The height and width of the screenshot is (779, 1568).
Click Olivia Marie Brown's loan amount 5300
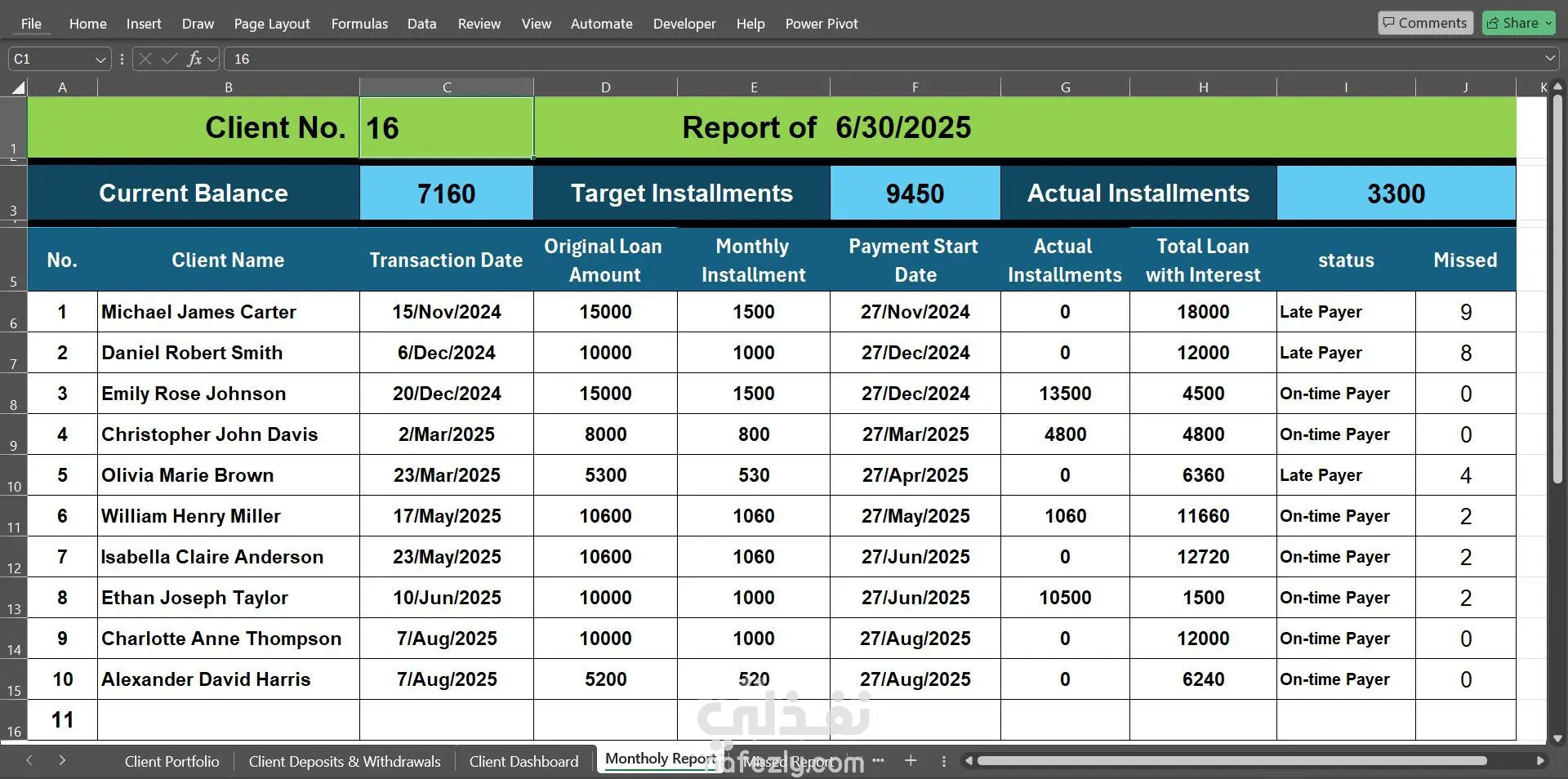[x=605, y=475]
